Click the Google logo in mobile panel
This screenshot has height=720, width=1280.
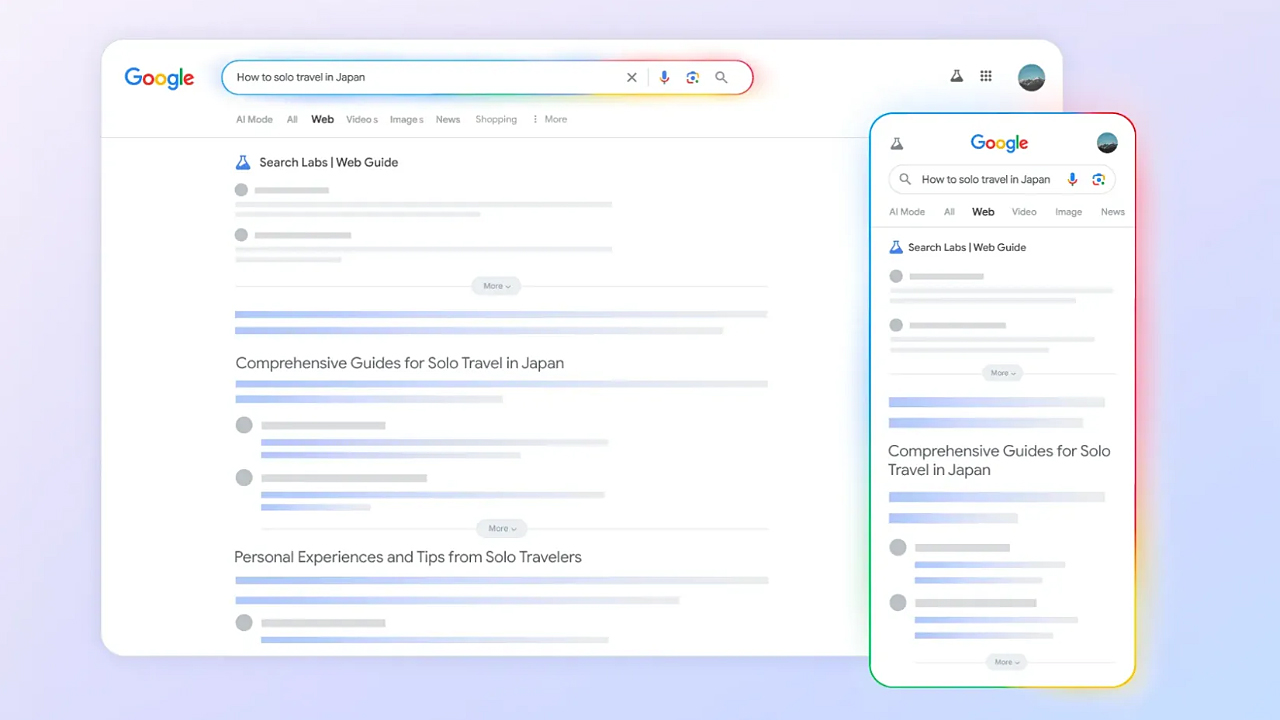click(x=999, y=143)
